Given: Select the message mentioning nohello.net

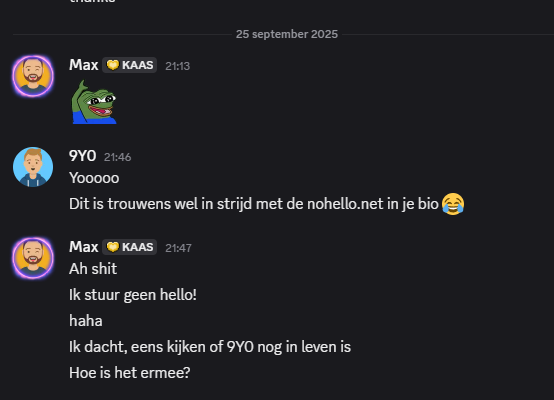Looking at the screenshot, I should pos(267,204).
